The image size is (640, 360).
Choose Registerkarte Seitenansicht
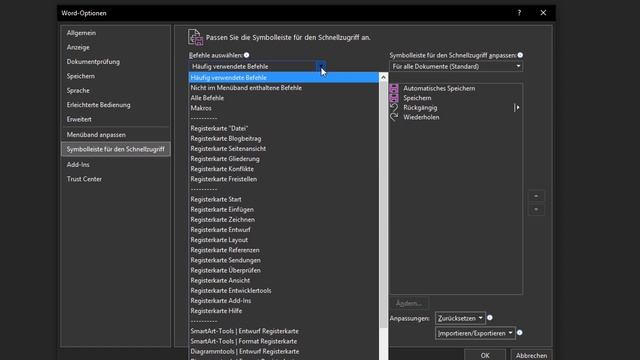284,149
